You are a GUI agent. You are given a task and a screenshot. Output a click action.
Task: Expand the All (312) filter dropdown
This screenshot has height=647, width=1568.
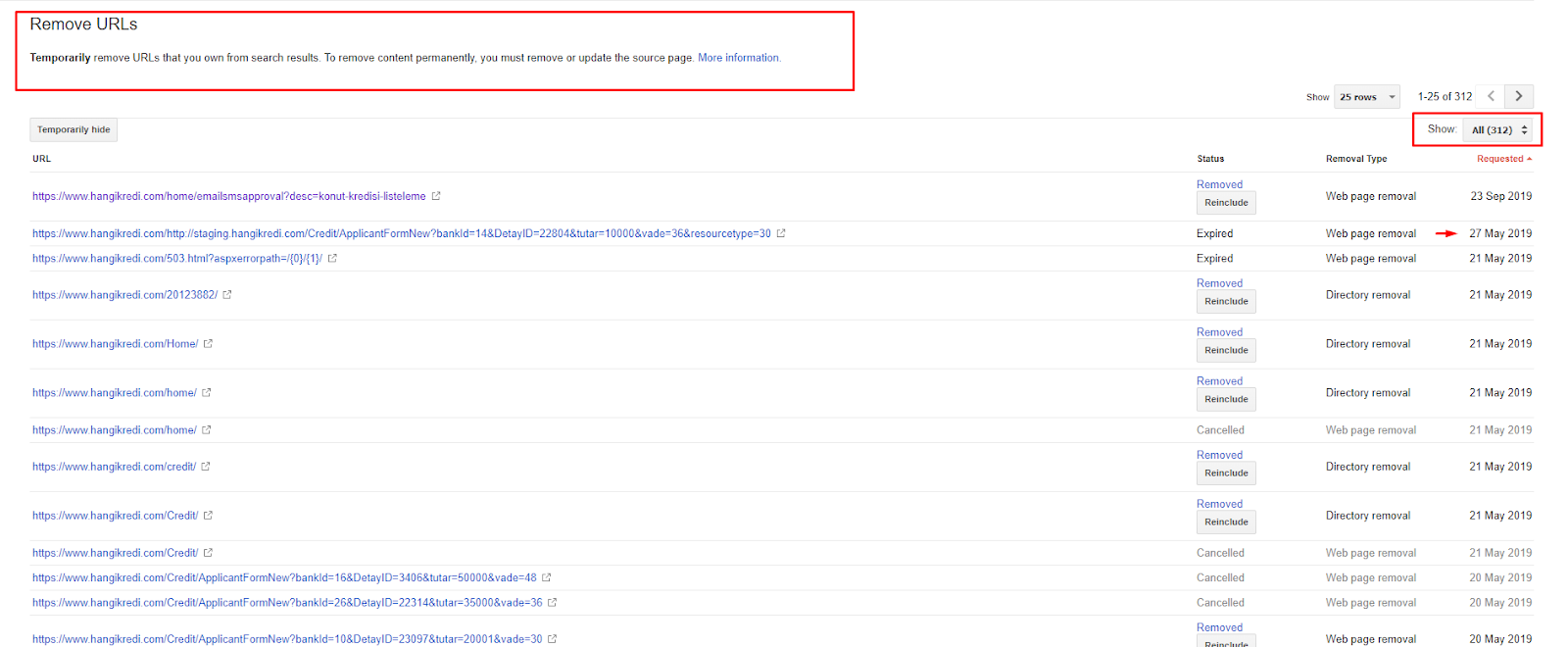(x=1497, y=129)
